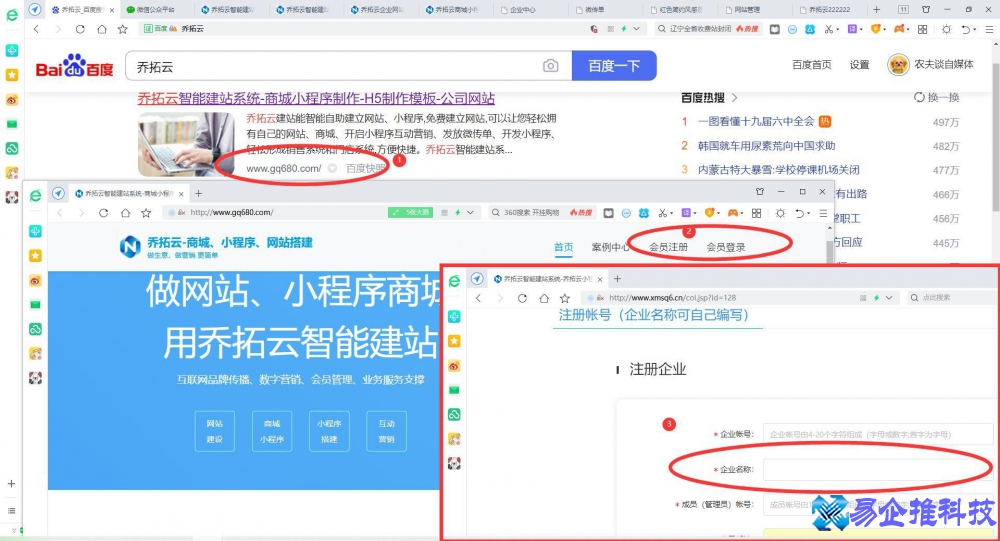Go to home page in Baidu window toolbar
Viewport: 1000px width, 541px height.
(x=101, y=29)
